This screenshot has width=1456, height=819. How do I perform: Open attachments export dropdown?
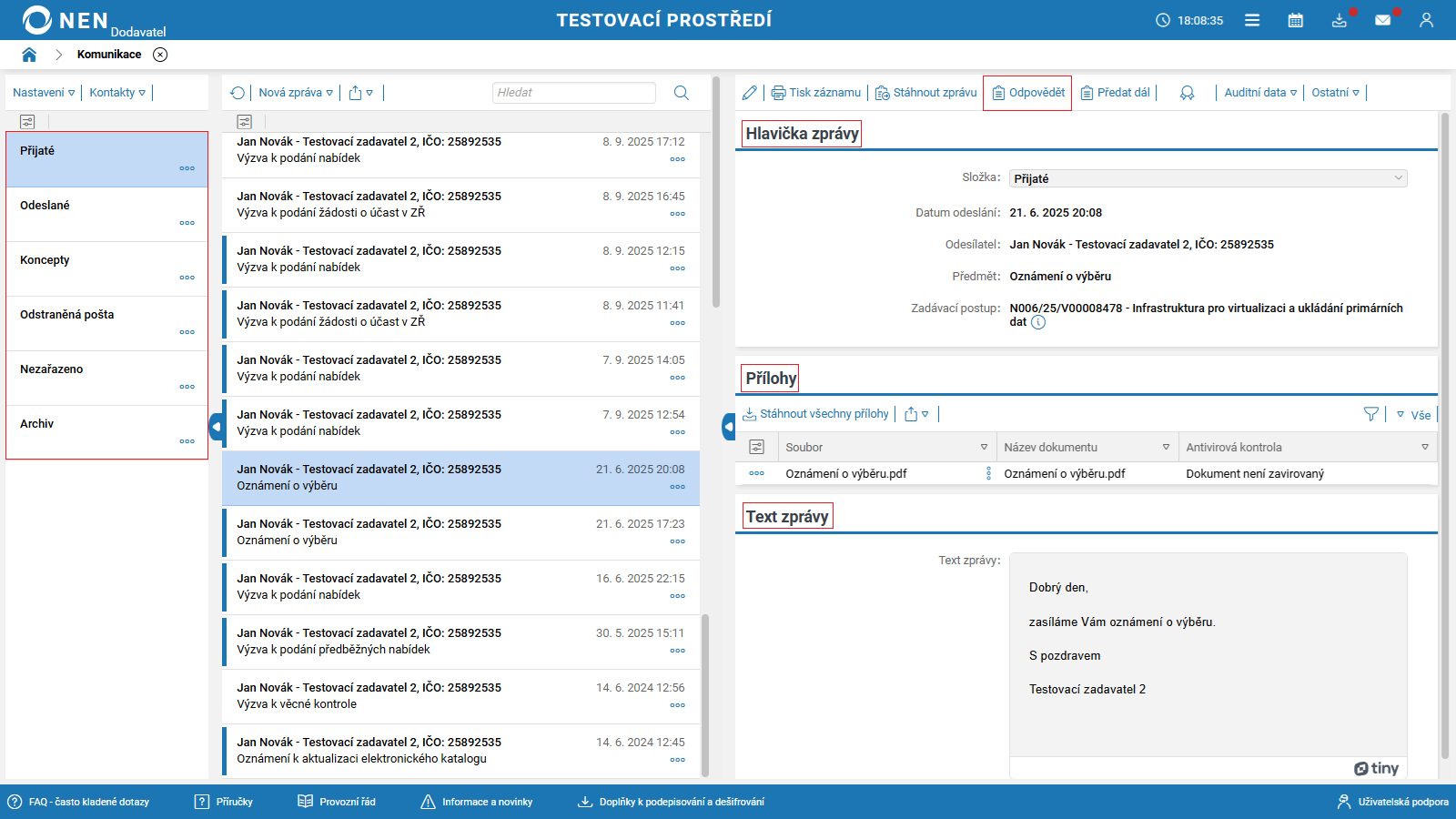tap(917, 414)
